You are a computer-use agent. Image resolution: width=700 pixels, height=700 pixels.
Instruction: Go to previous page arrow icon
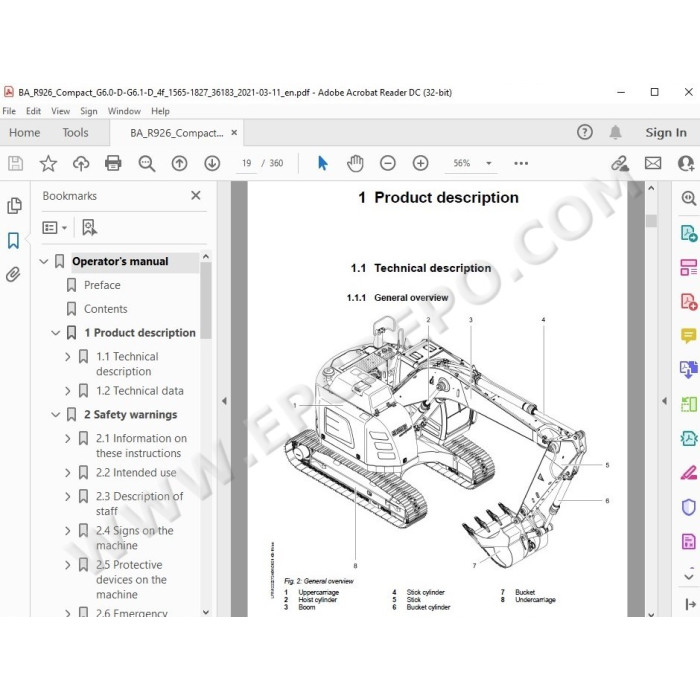pyautogui.click(x=179, y=163)
